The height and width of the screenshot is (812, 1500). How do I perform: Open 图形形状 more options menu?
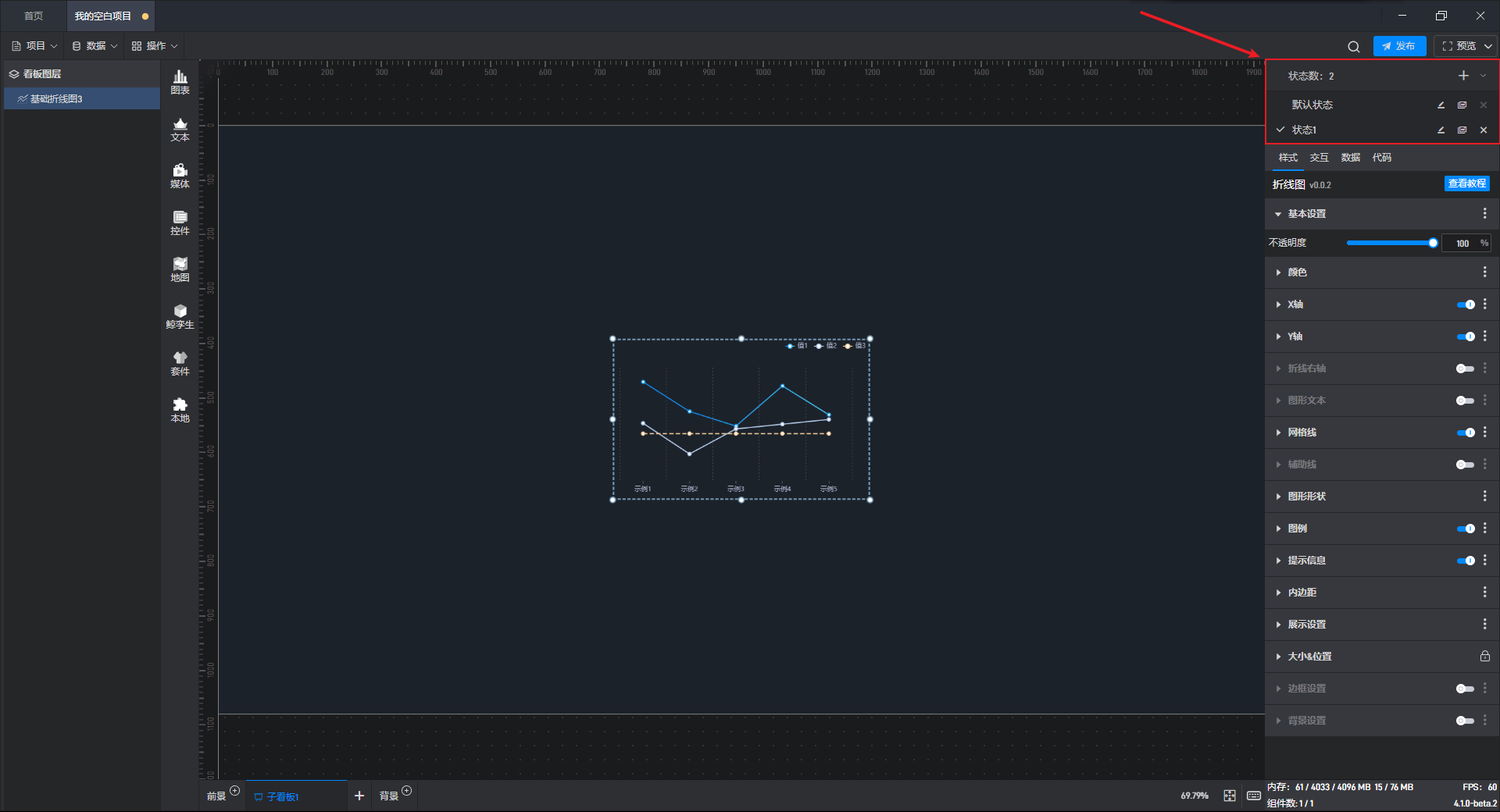pos(1485,497)
